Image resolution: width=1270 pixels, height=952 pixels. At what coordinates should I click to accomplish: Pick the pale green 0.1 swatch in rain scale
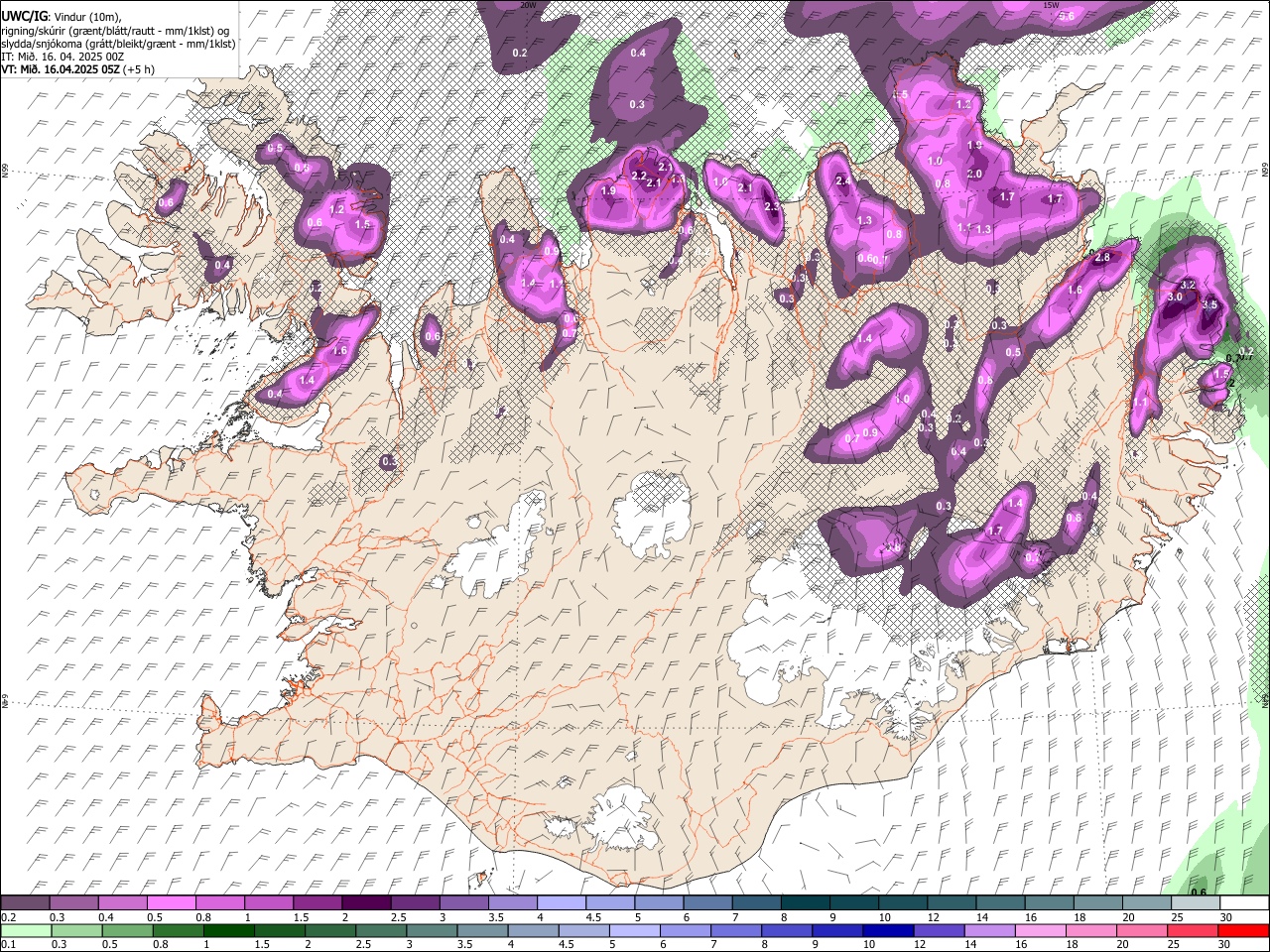(x=27, y=930)
